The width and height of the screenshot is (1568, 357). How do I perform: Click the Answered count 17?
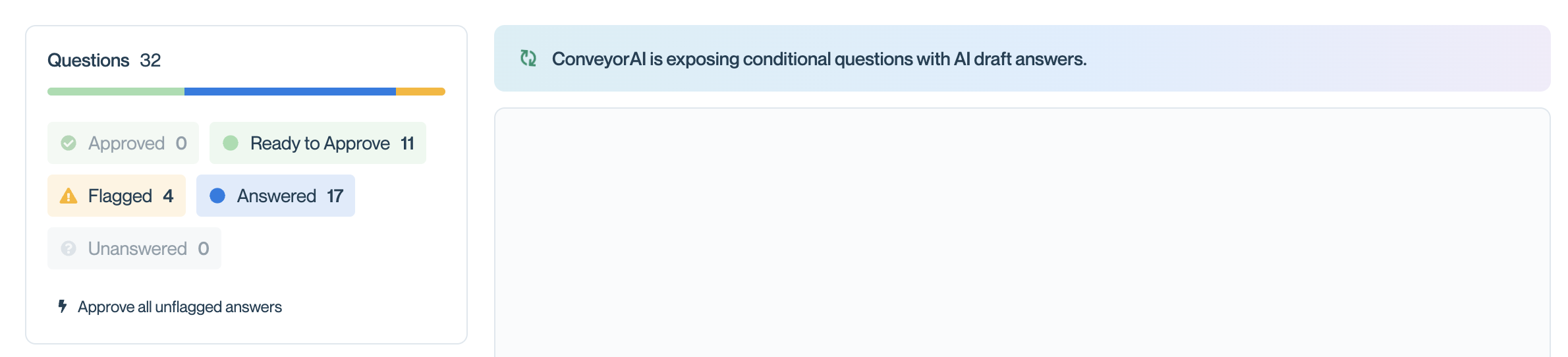(x=335, y=196)
